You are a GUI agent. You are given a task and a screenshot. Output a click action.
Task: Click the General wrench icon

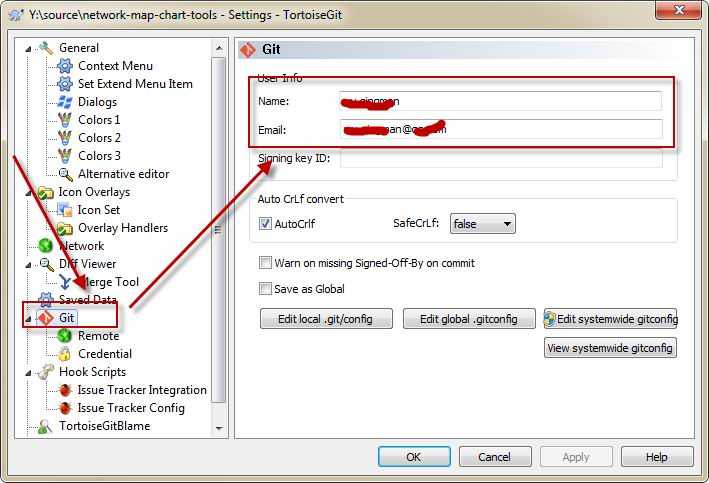pos(46,48)
